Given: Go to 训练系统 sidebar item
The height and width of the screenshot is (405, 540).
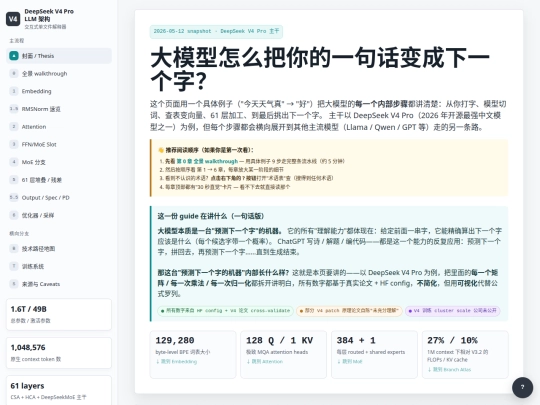Looking at the screenshot, I should [59, 266].
